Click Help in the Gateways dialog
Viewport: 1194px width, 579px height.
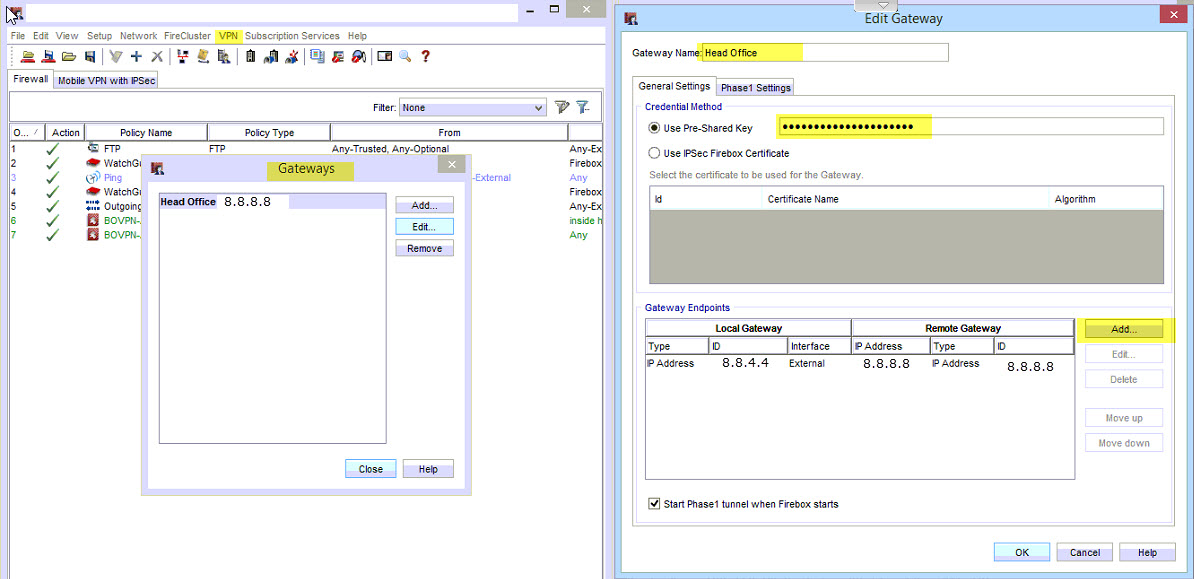coord(428,469)
